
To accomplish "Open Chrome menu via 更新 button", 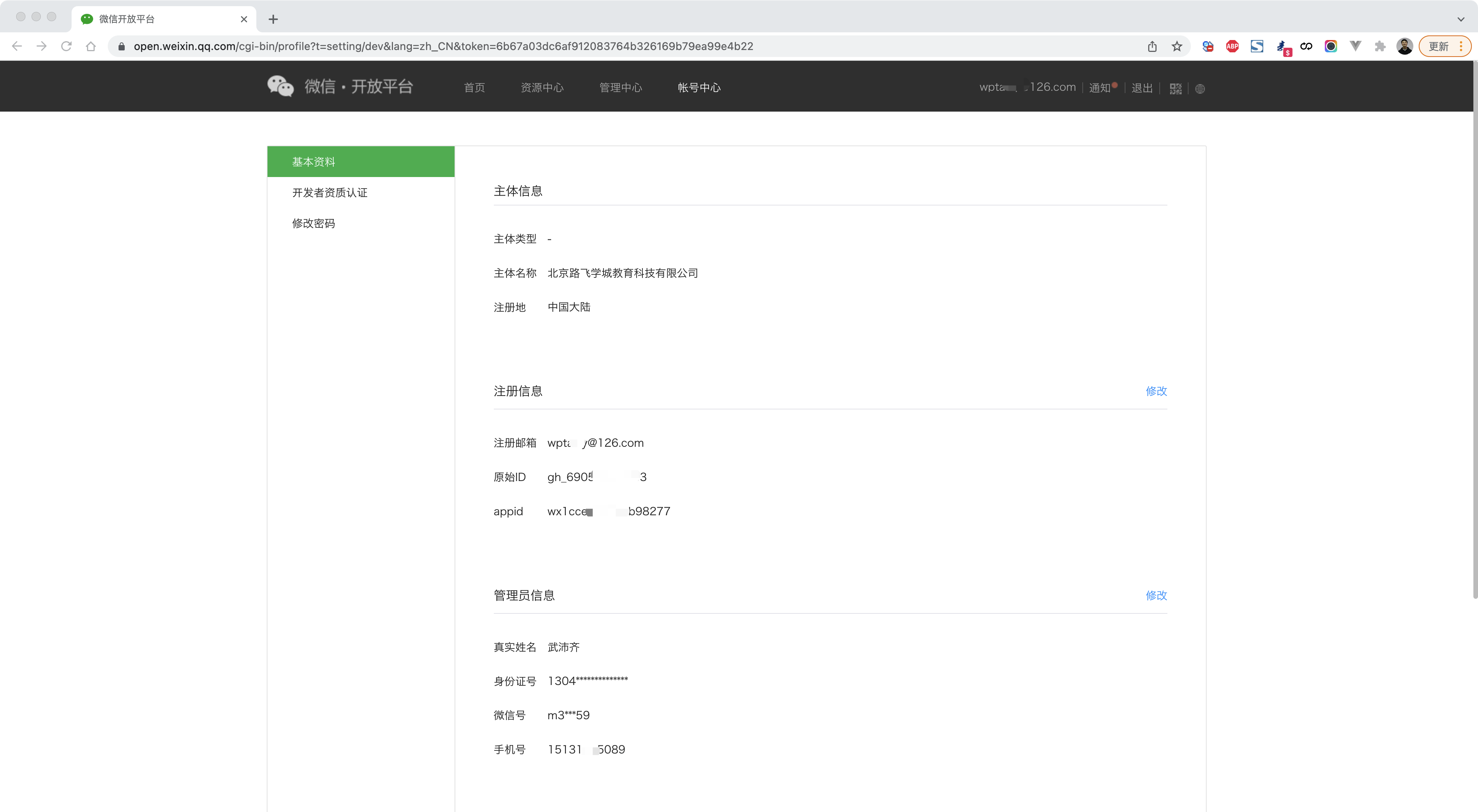I will [x=1444, y=47].
